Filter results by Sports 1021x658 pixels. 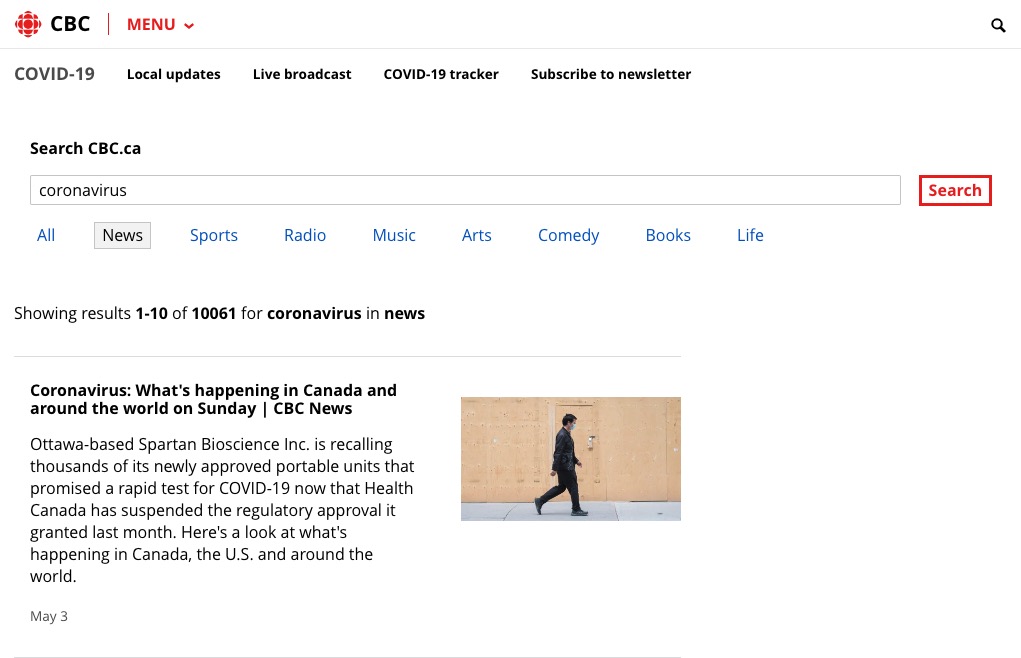click(214, 235)
